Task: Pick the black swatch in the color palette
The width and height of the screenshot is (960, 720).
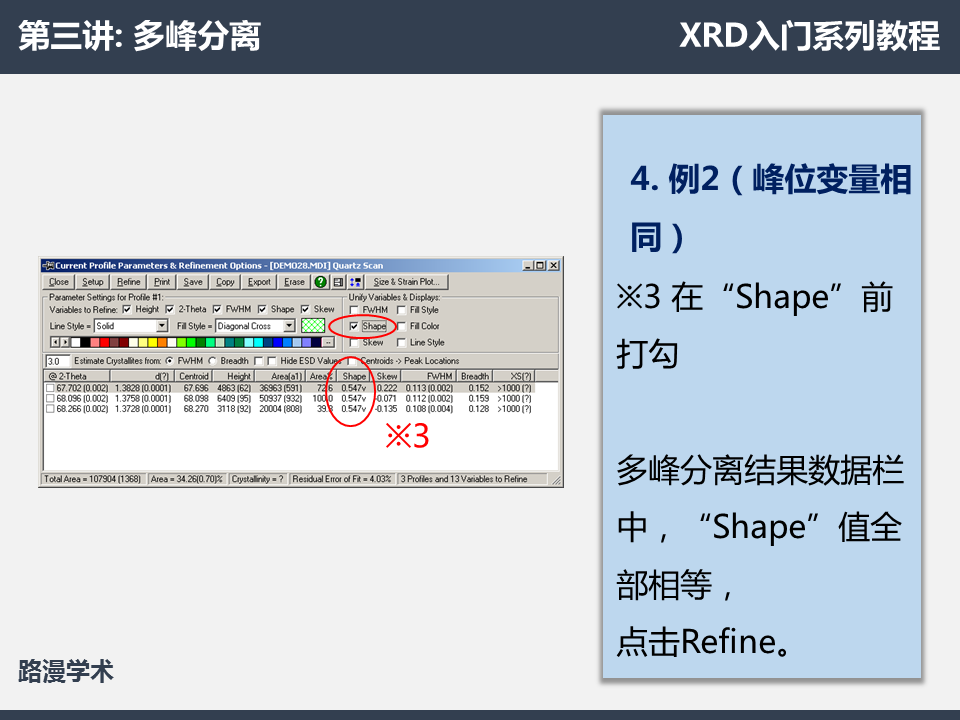Action: tap(85, 342)
